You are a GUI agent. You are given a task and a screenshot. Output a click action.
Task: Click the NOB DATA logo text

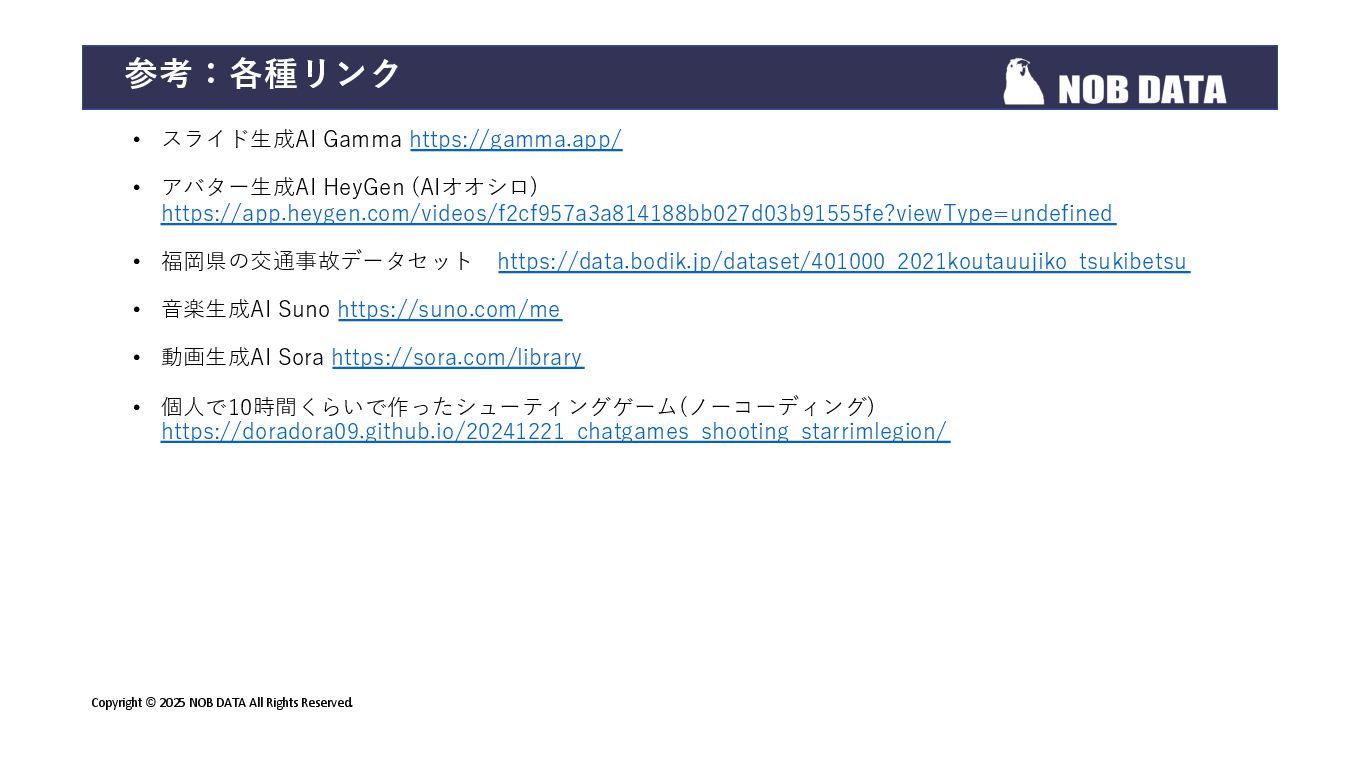pos(1142,90)
